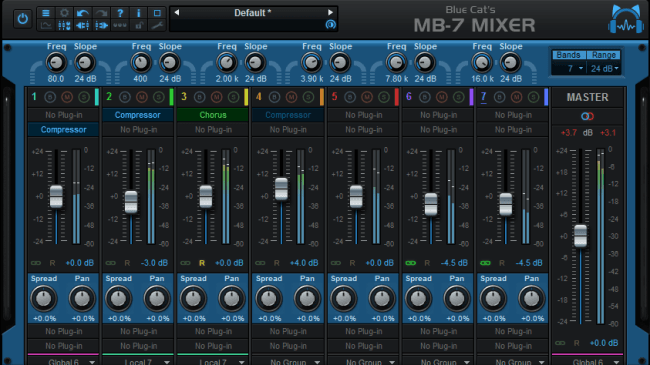This screenshot has width=650, height=365.
Task: Toggle the link icon on band 6
Action: [410, 263]
